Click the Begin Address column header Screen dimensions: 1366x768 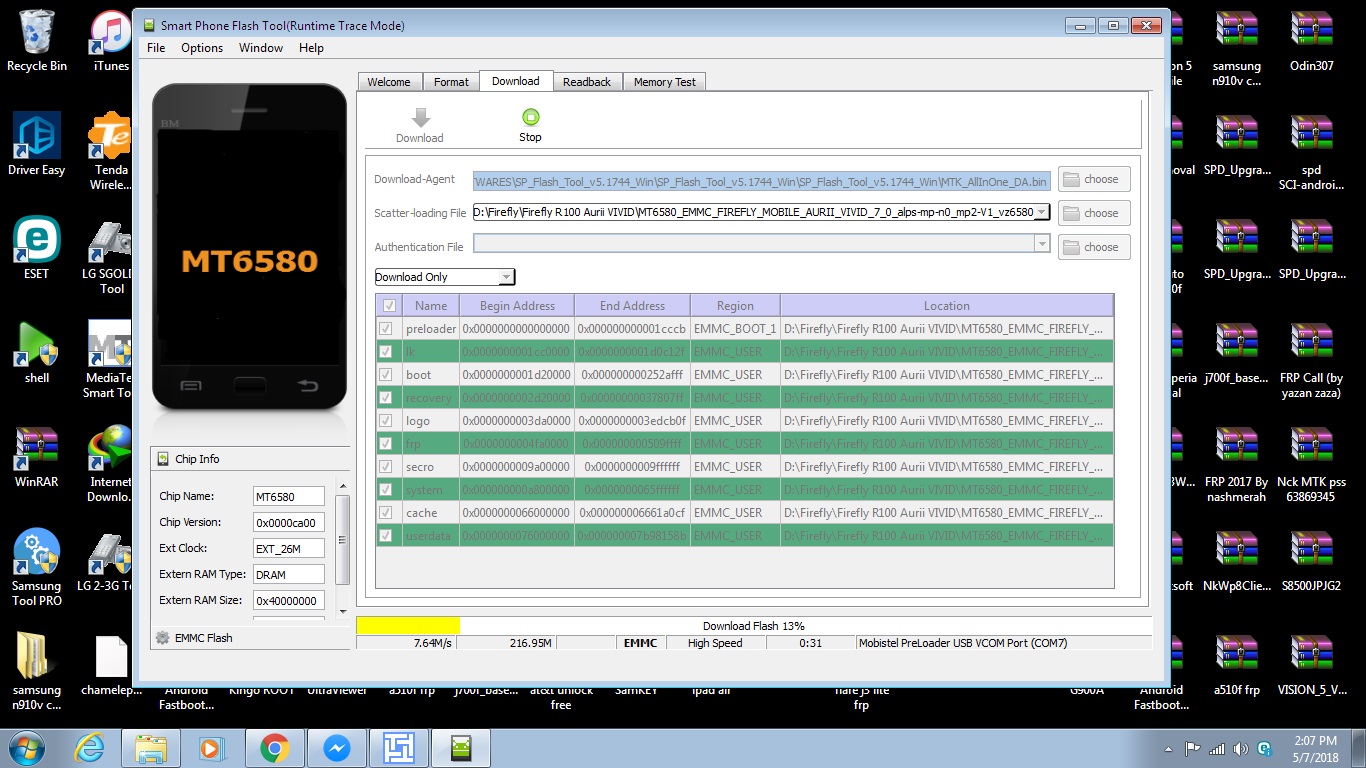517,306
